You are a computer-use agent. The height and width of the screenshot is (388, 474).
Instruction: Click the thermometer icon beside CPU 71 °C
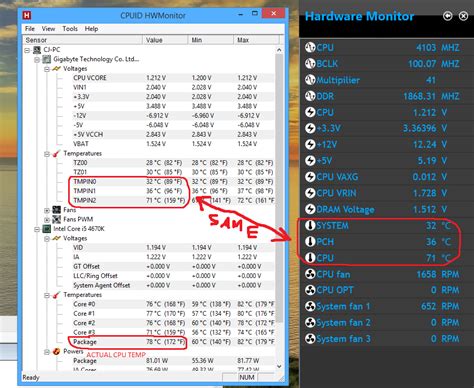pyautogui.click(x=310, y=258)
